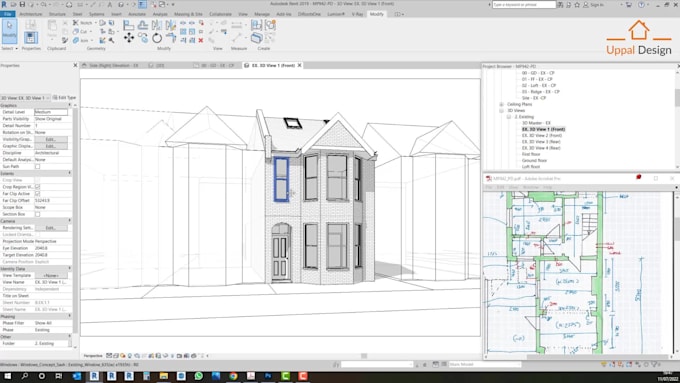Click Edit button for Rendering Settings

click(51, 228)
